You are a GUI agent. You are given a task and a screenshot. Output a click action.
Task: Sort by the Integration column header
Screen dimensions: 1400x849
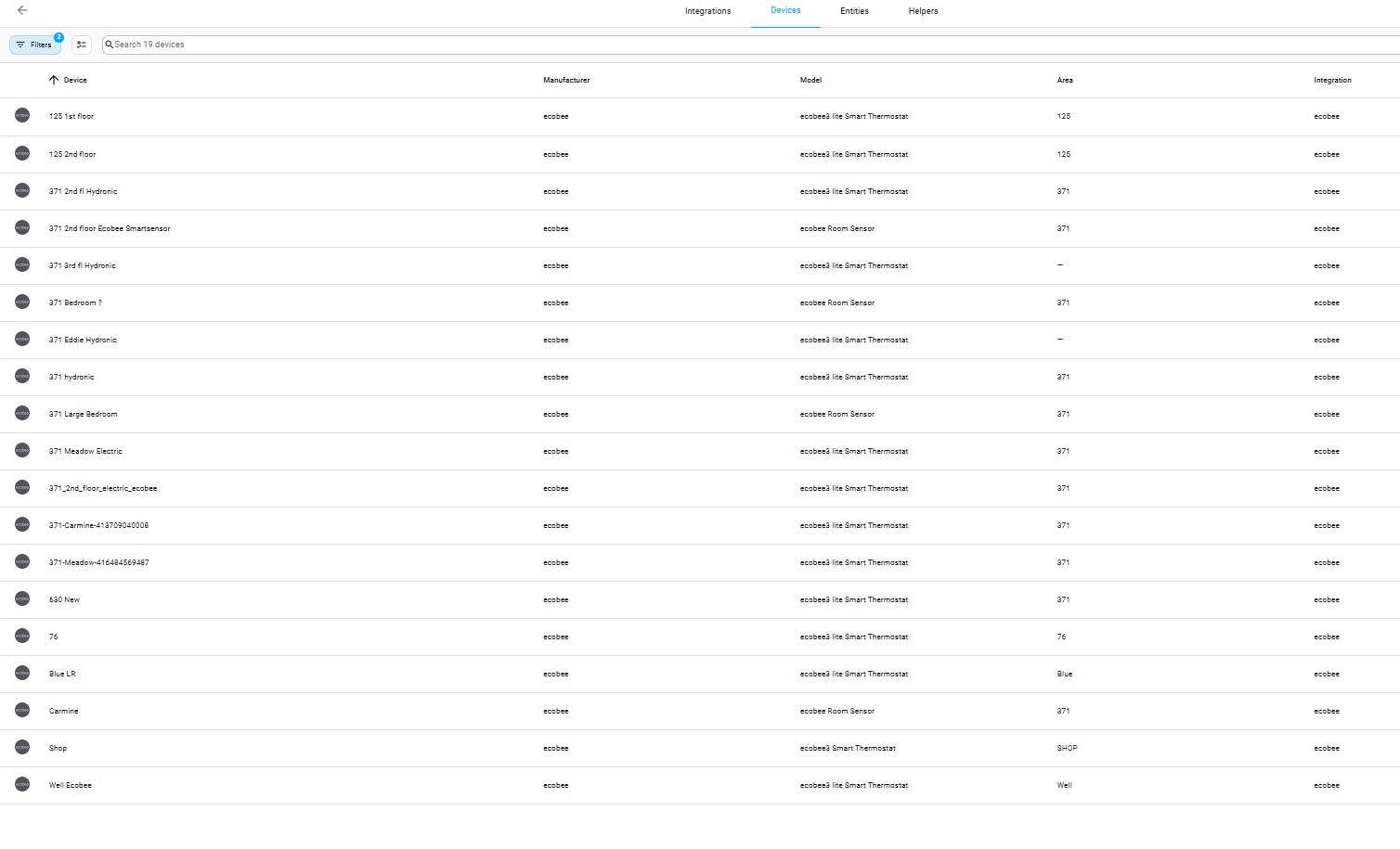click(1332, 80)
